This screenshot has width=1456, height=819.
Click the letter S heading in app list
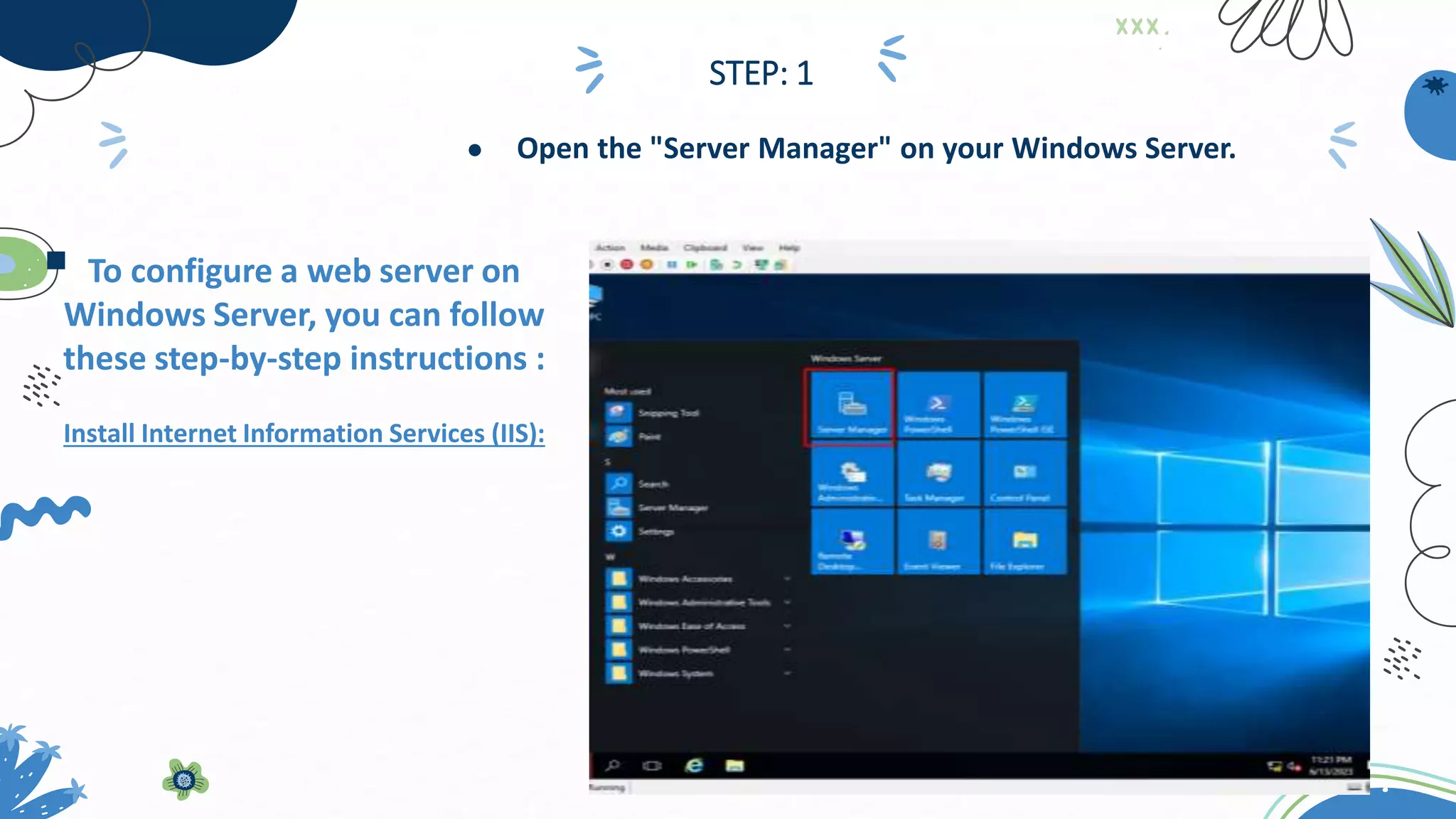click(607, 461)
